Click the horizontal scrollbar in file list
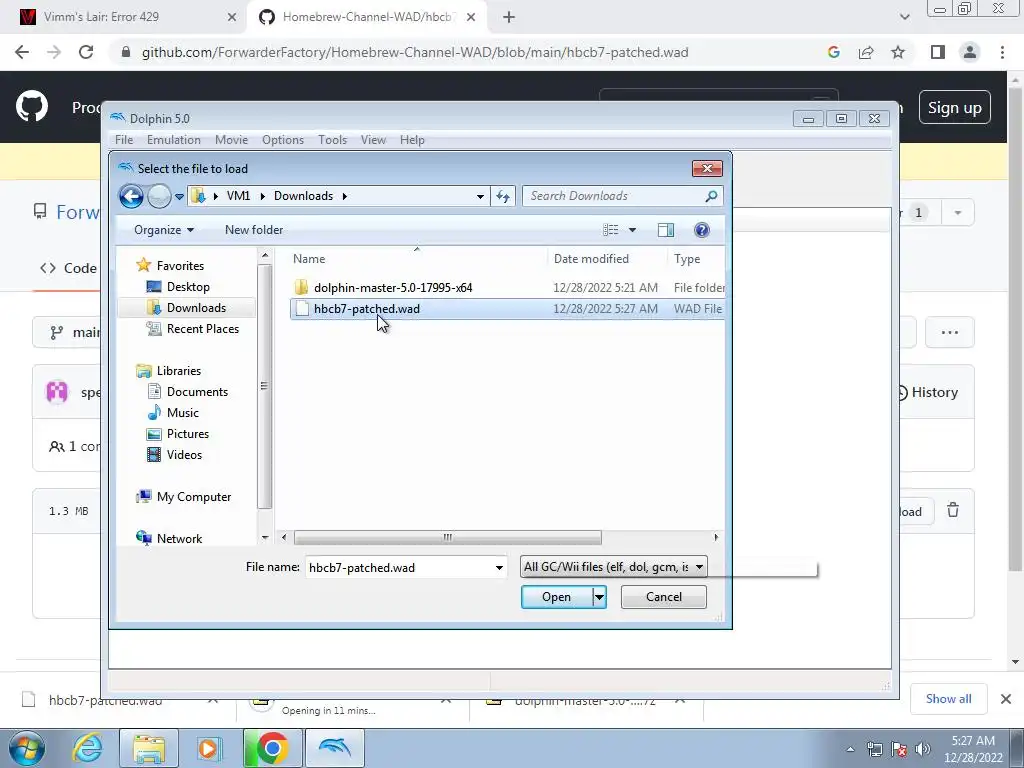The height and width of the screenshot is (768, 1024). click(x=447, y=537)
